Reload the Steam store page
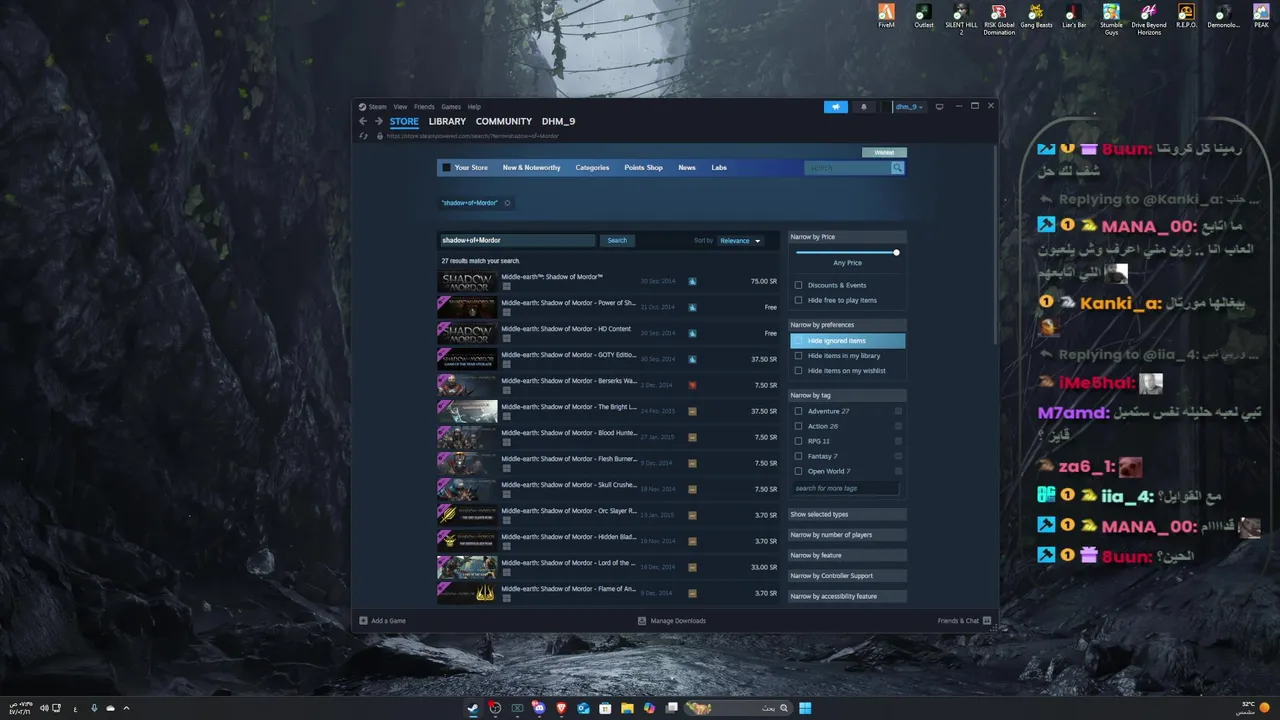The image size is (1280, 720). pyautogui.click(x=363, y=136)
